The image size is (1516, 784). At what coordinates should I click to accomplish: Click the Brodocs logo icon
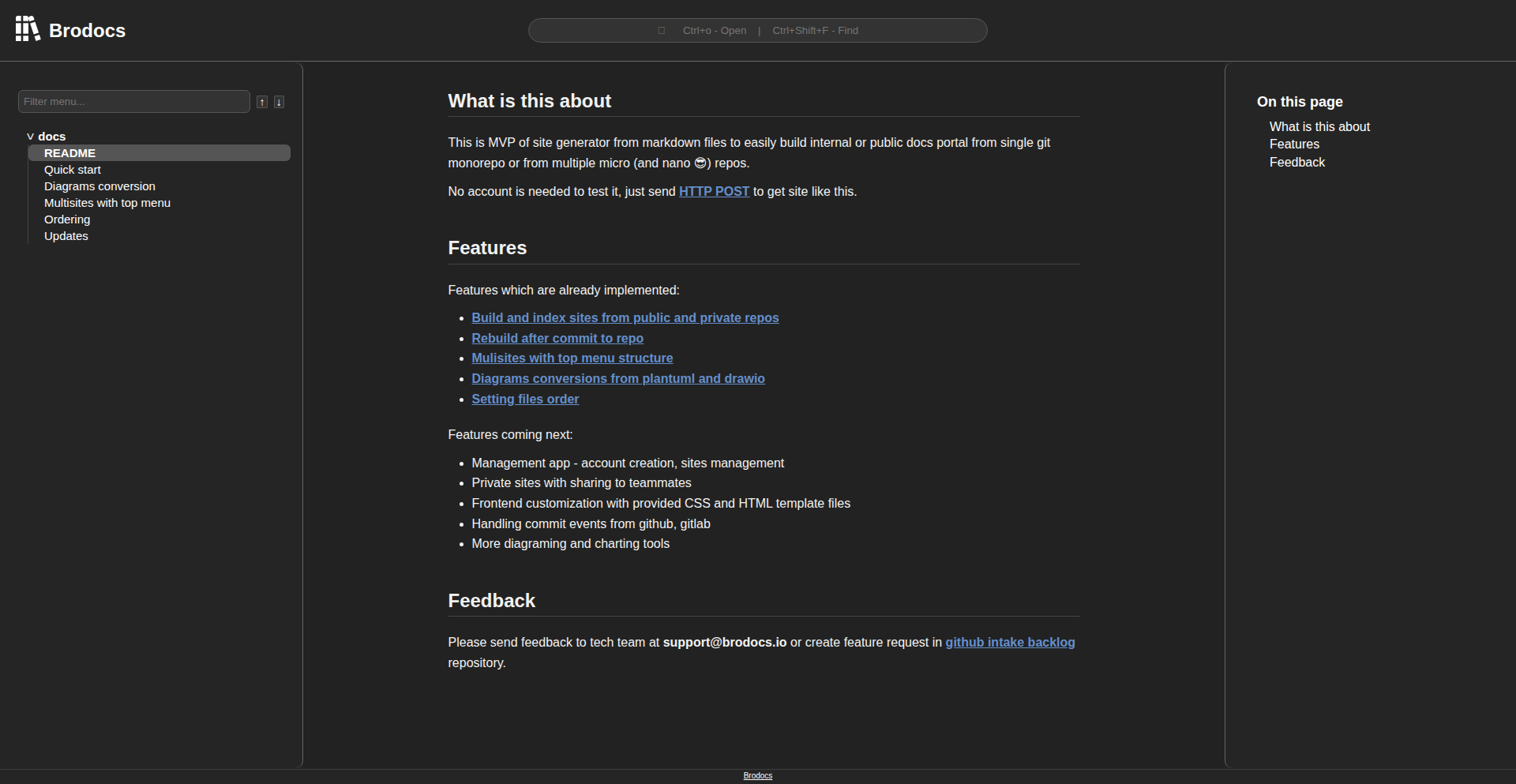click(x=26, y=29)
